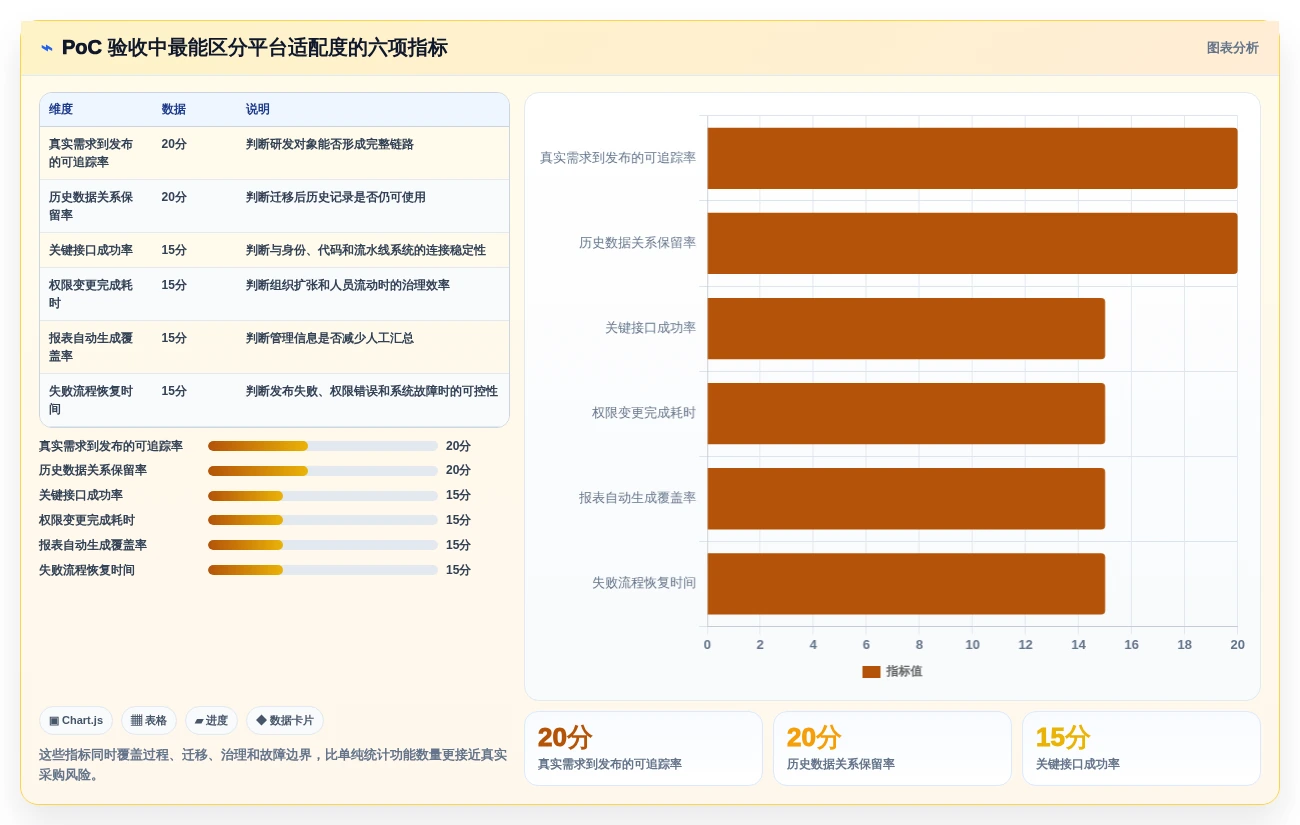Click the 20分 card for 真实需求到发布的可追踪率

click(643, 748)
